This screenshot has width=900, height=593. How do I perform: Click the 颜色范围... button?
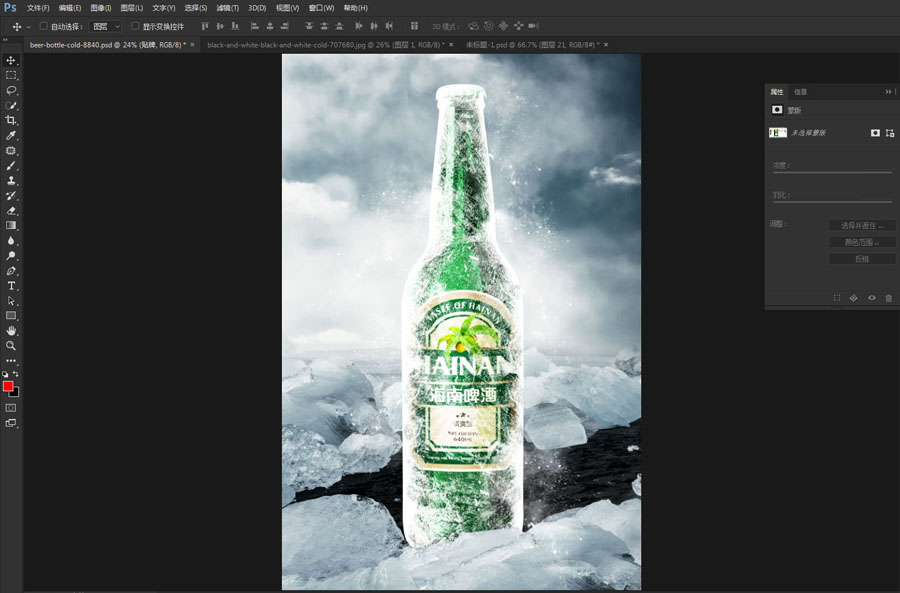pyautogui.click(x=861, y=242)
